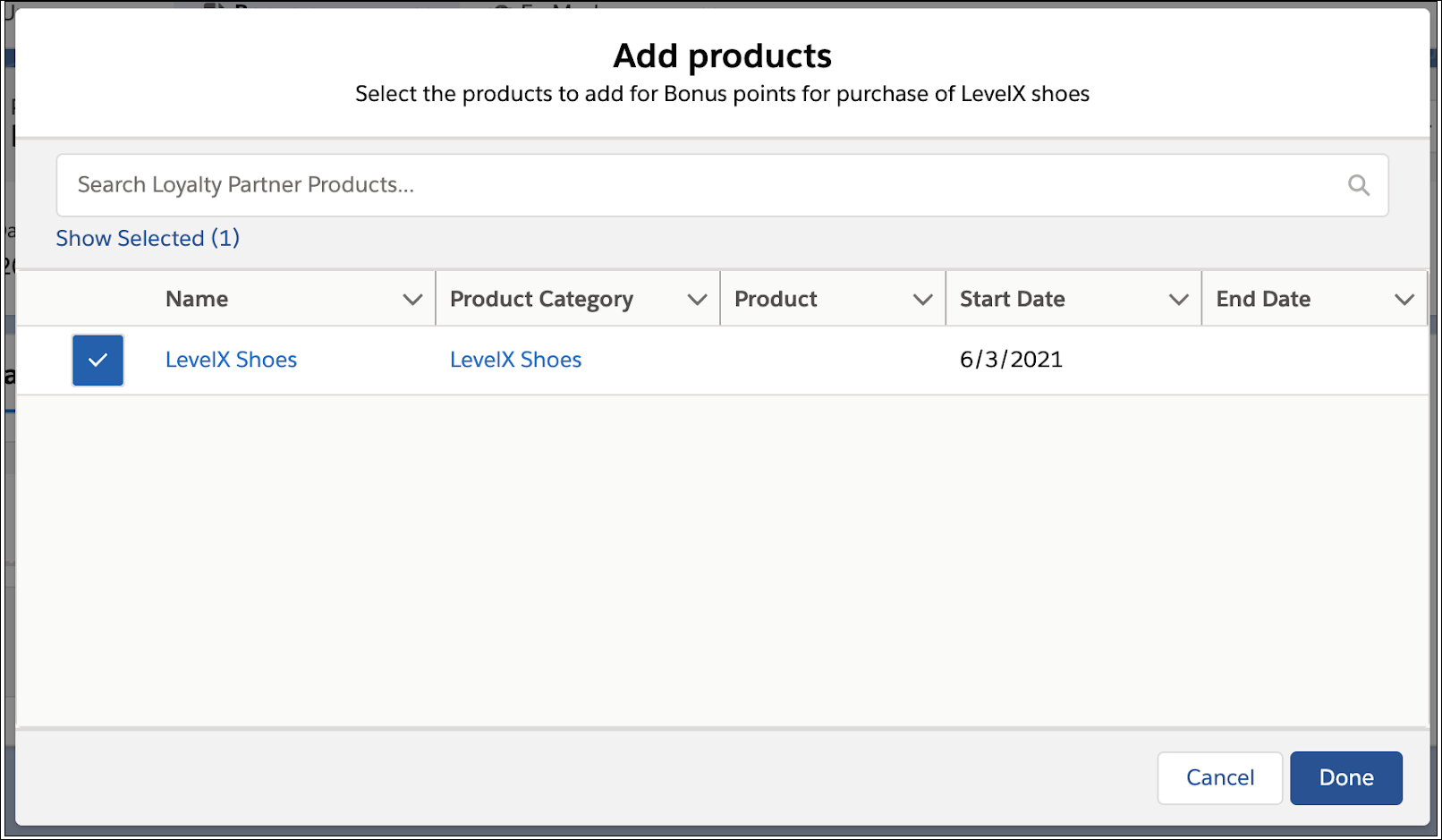1442x840 pixels.
Task: Uncheck the LevelX Shoes row checkbox
Action: coord(98,360)
